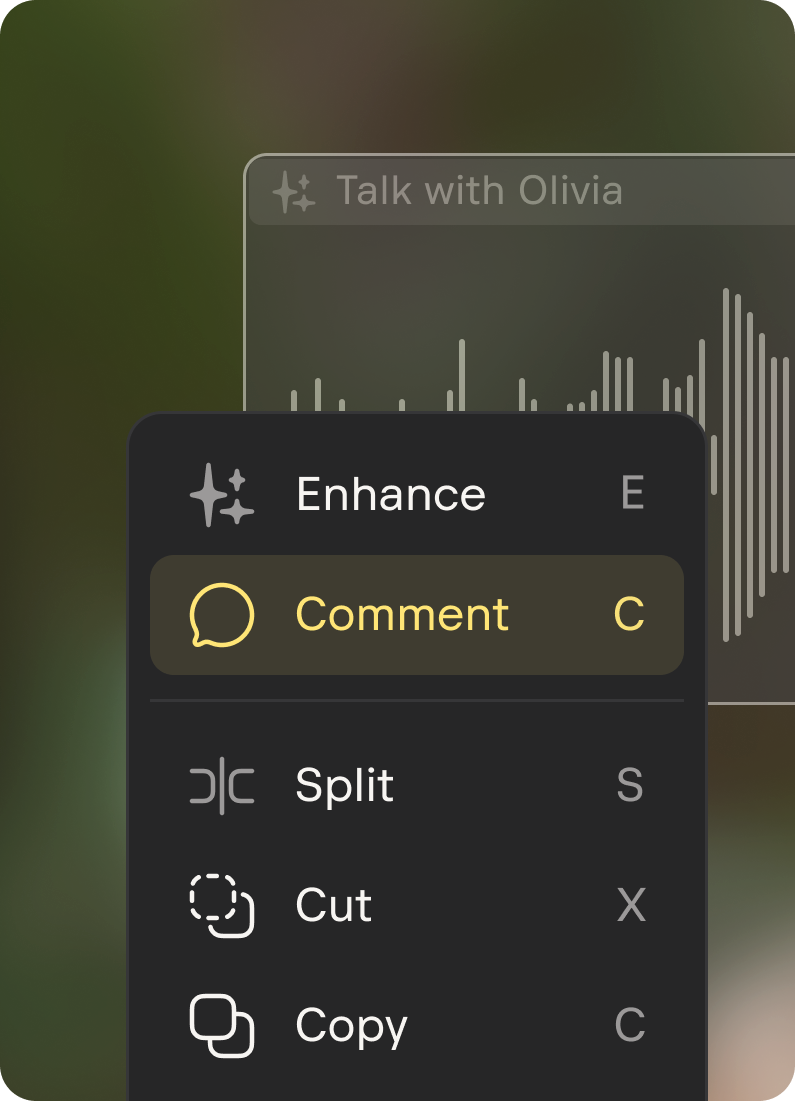Select the Copy menu entry
795x1101 pixels.
coord(351,1026)
